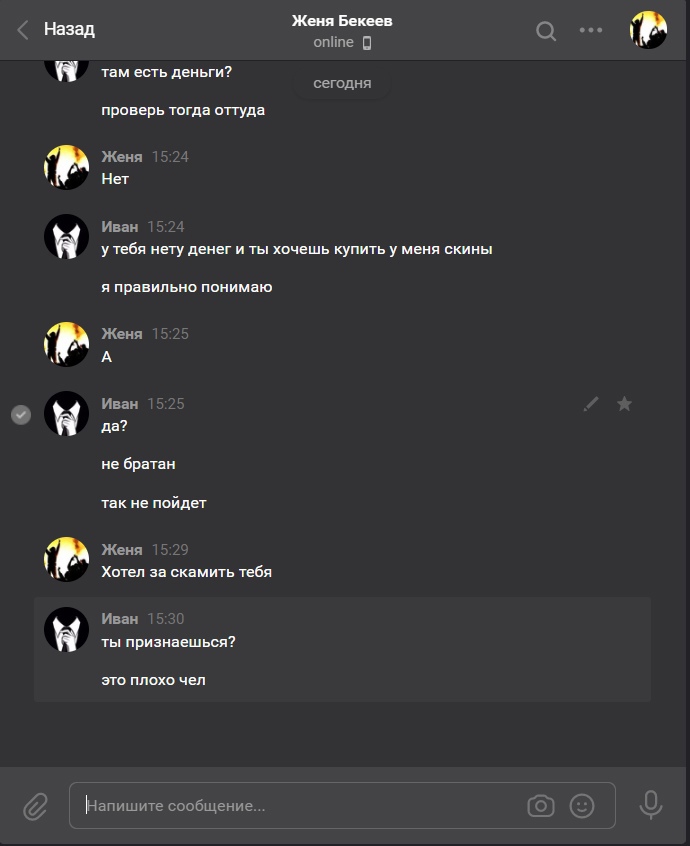Click the camera photo icon
The width and height of the screenshot is (690, 846).
(541, 805)
